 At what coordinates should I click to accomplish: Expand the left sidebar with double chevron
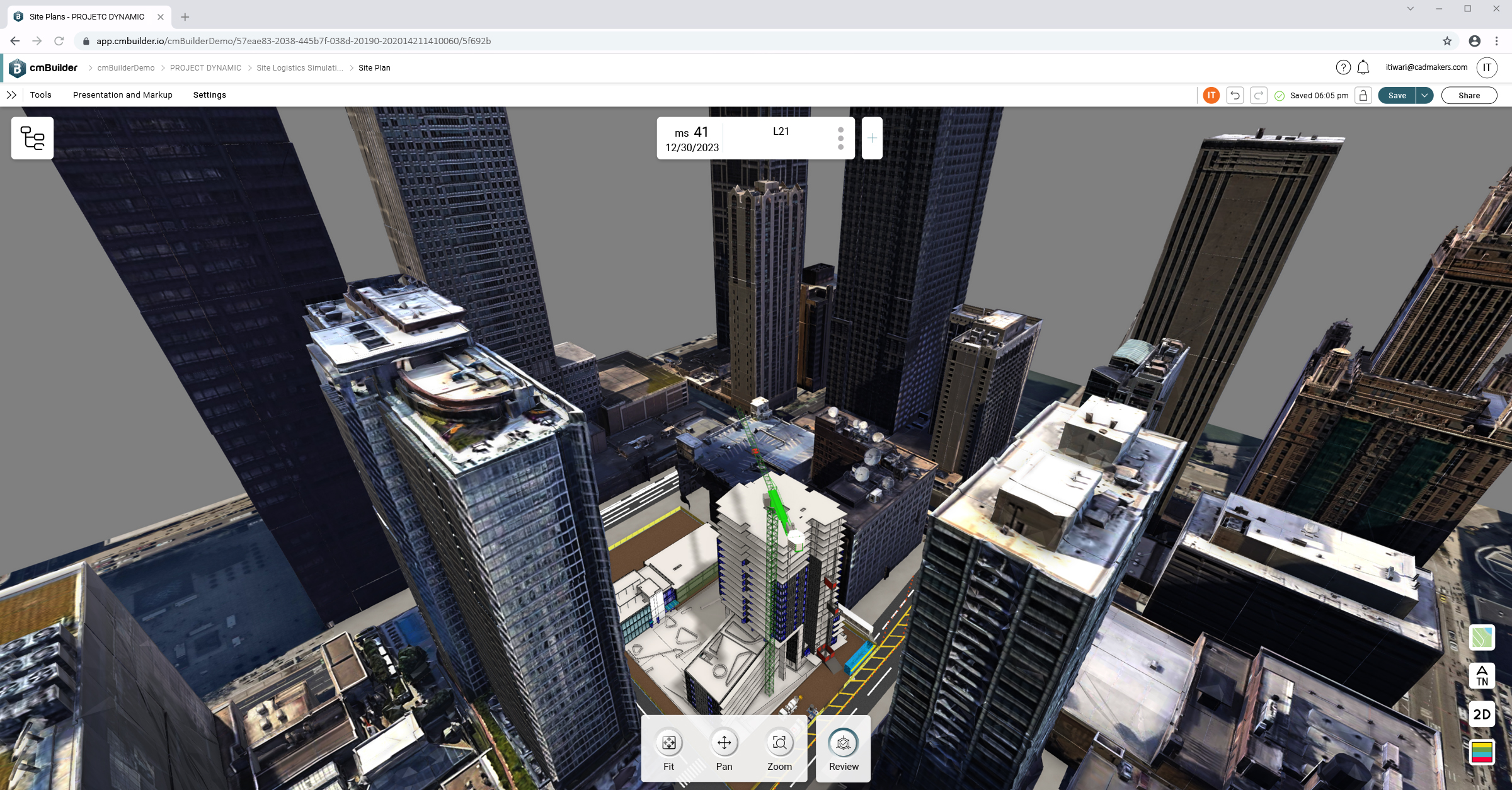(11, 95)
